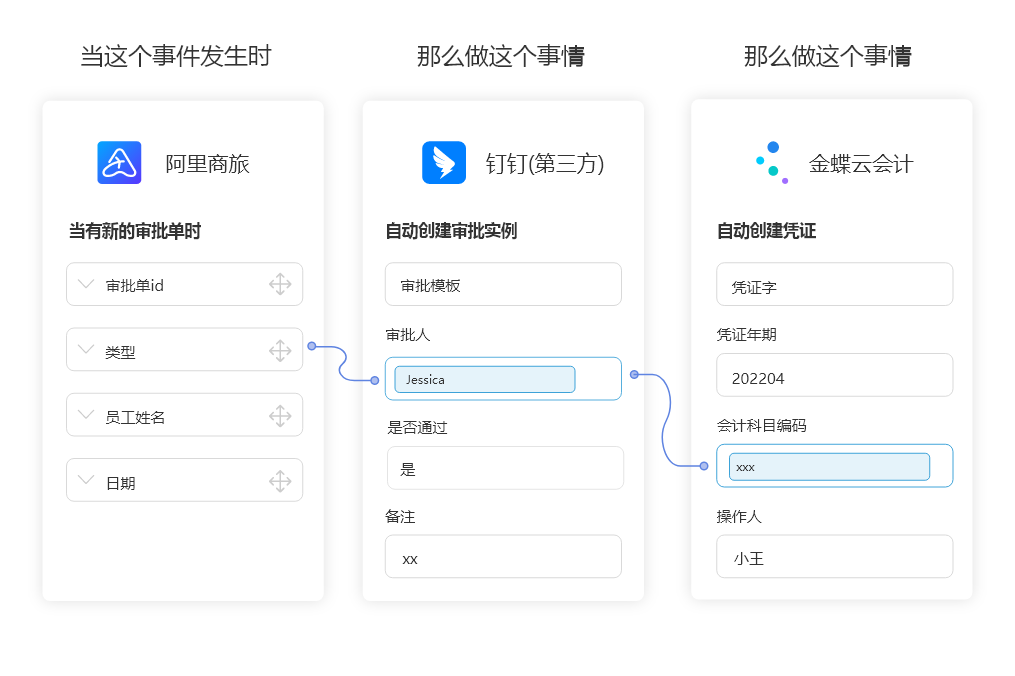Expand the 日期 dropdown
The image size is (1015, 676).
88,480
